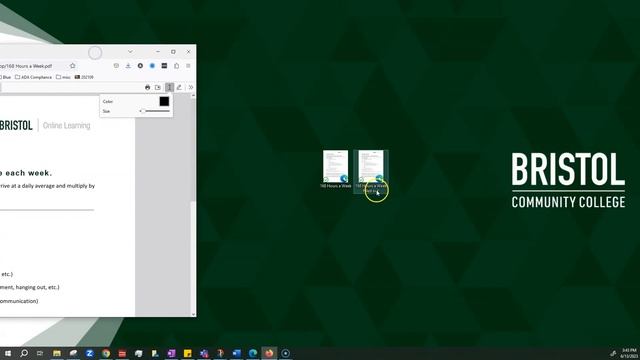Expand the PDF viewer tools chevron menu
640x360 pixels.
pos(190,87)
